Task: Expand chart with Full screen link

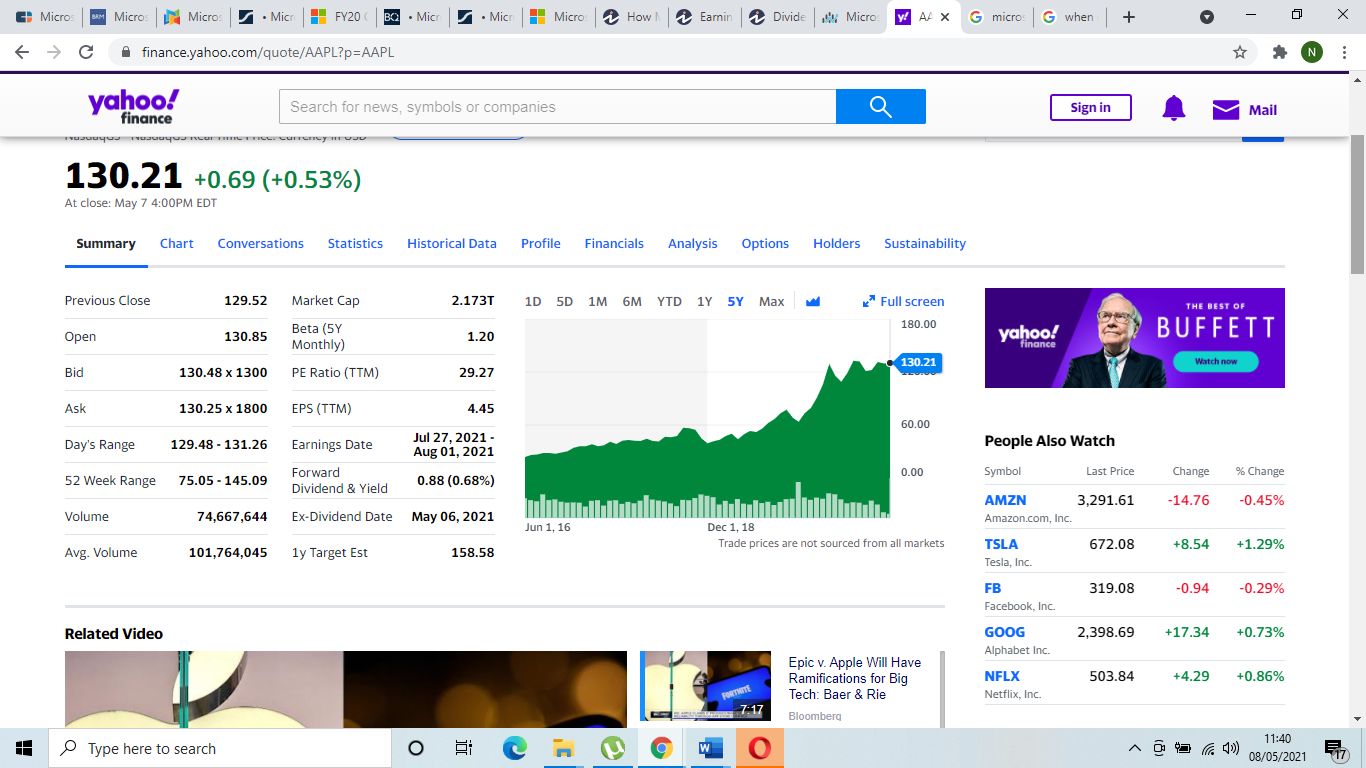Action: (x=903, y=301)
